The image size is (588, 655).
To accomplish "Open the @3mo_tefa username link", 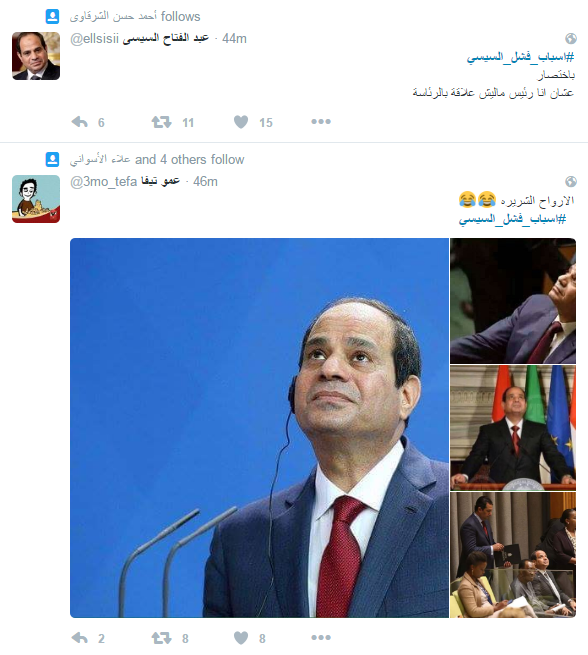I will click(104, 181).
